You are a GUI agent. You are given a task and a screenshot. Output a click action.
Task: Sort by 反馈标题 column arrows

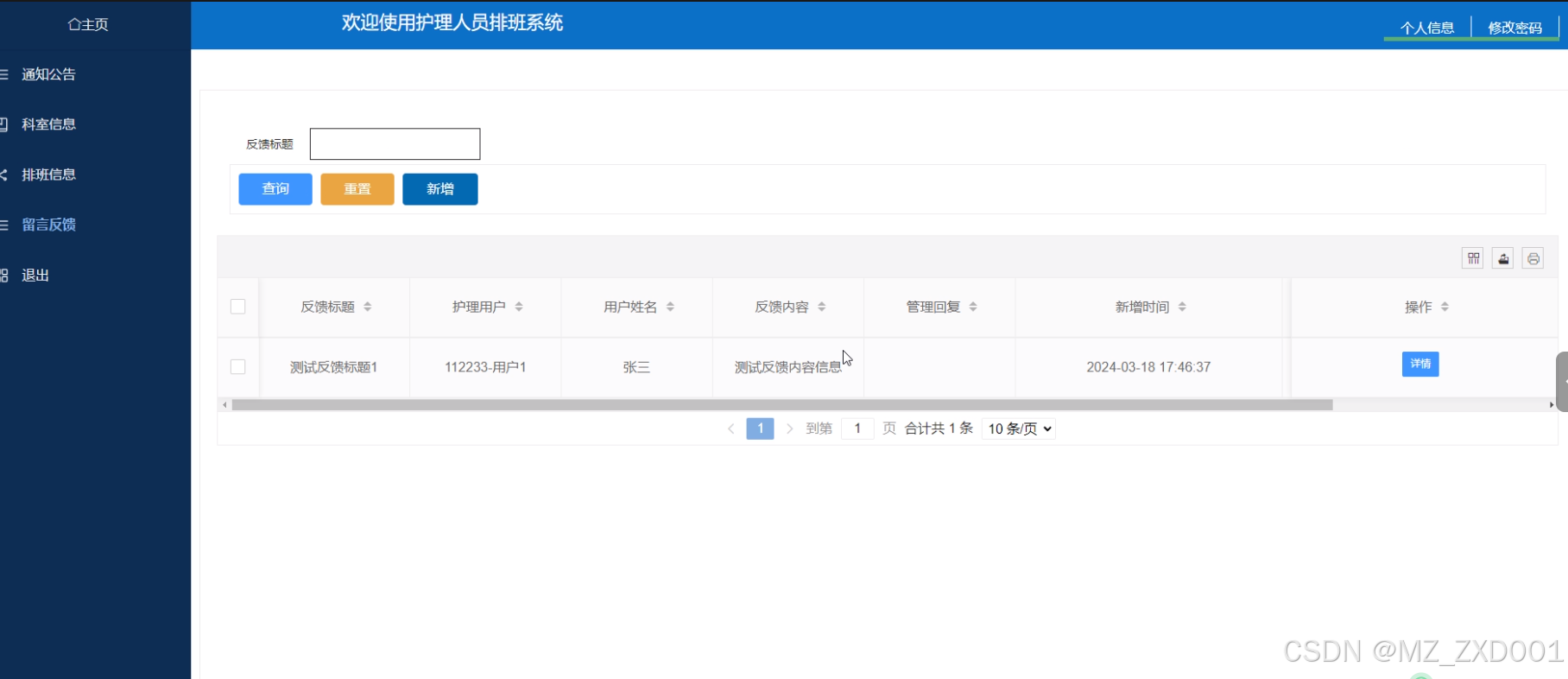pos(368,307)
